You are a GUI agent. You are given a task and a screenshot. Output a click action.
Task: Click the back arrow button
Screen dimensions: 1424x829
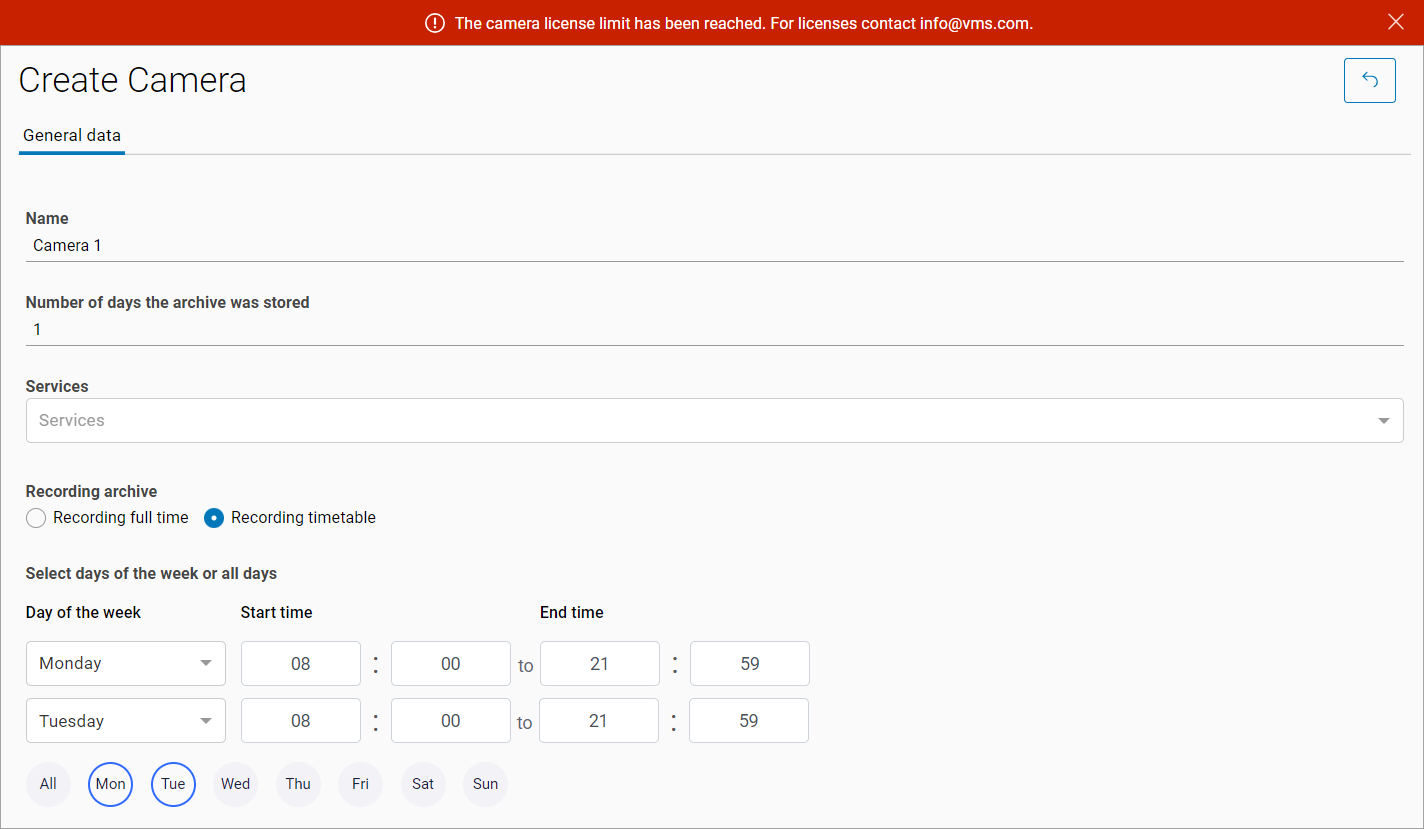point(1369,80)
